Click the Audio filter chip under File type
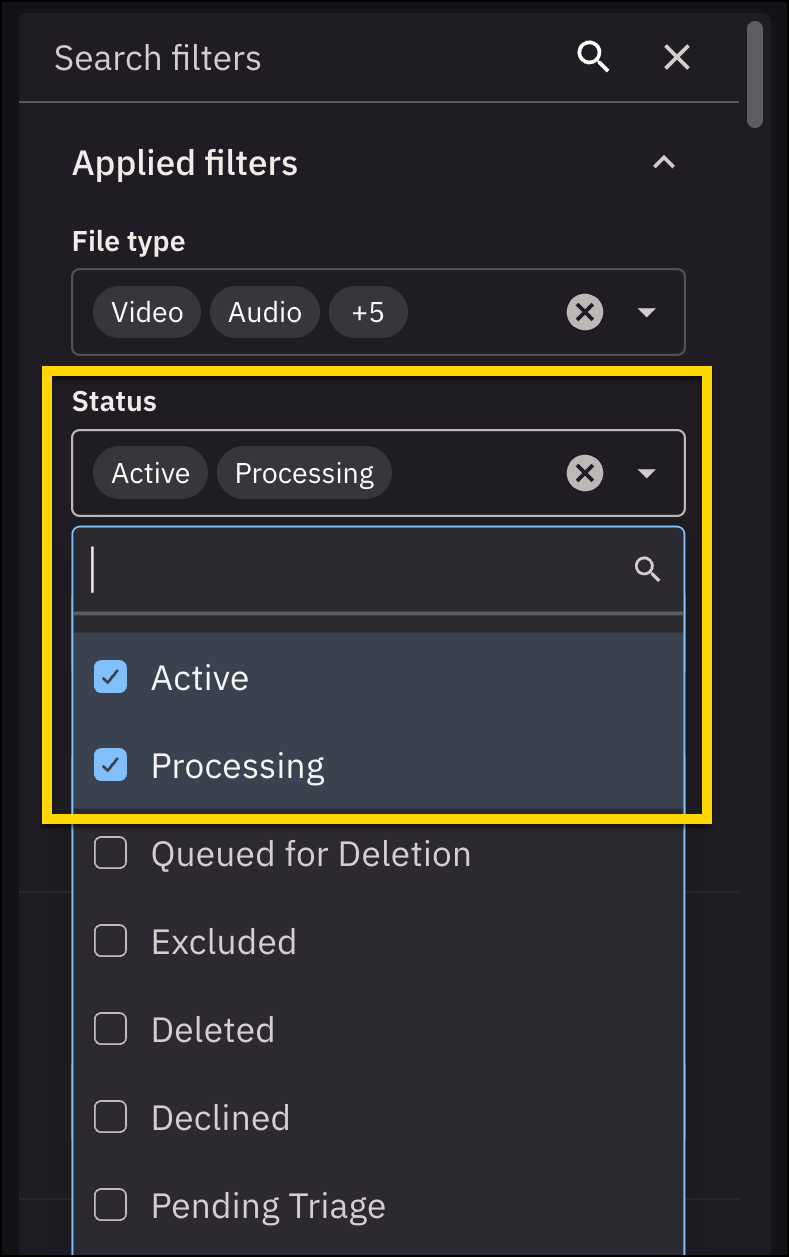Image resolution: width=789 pixels, height=1257 pixels. point(264,312)
